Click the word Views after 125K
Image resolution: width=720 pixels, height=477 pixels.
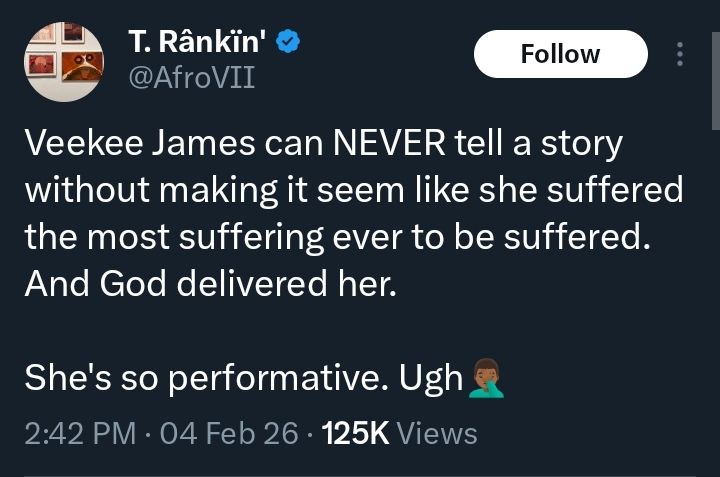pyautogui.click(x=438, y=433)
